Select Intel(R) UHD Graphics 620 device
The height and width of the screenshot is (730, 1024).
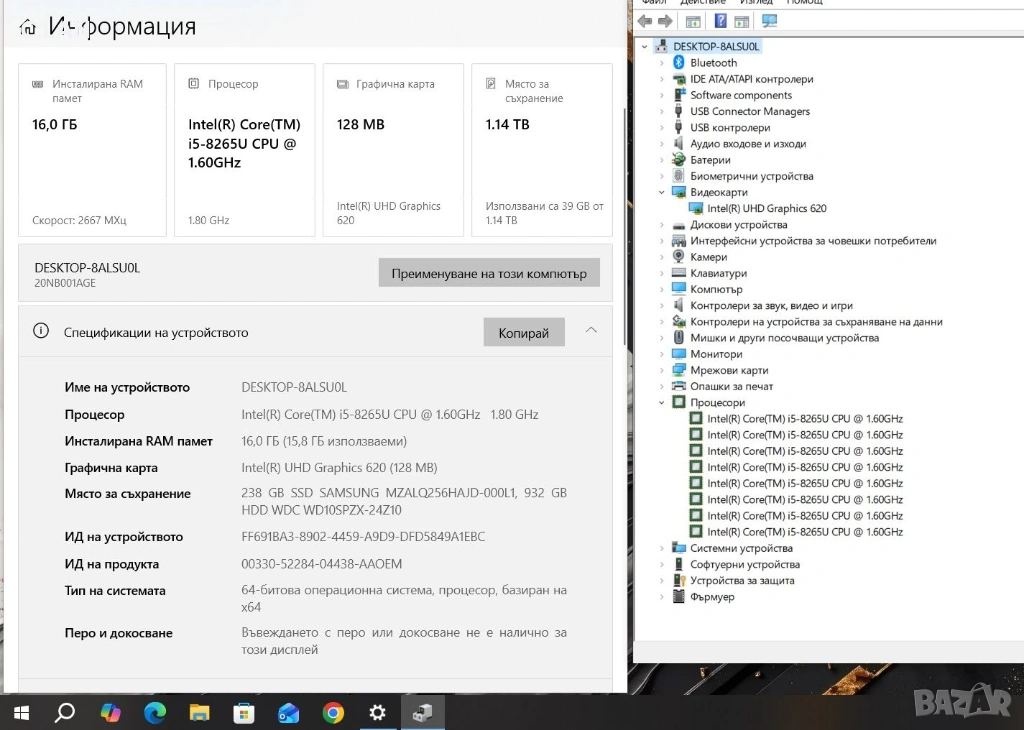(x=766, y=209)
